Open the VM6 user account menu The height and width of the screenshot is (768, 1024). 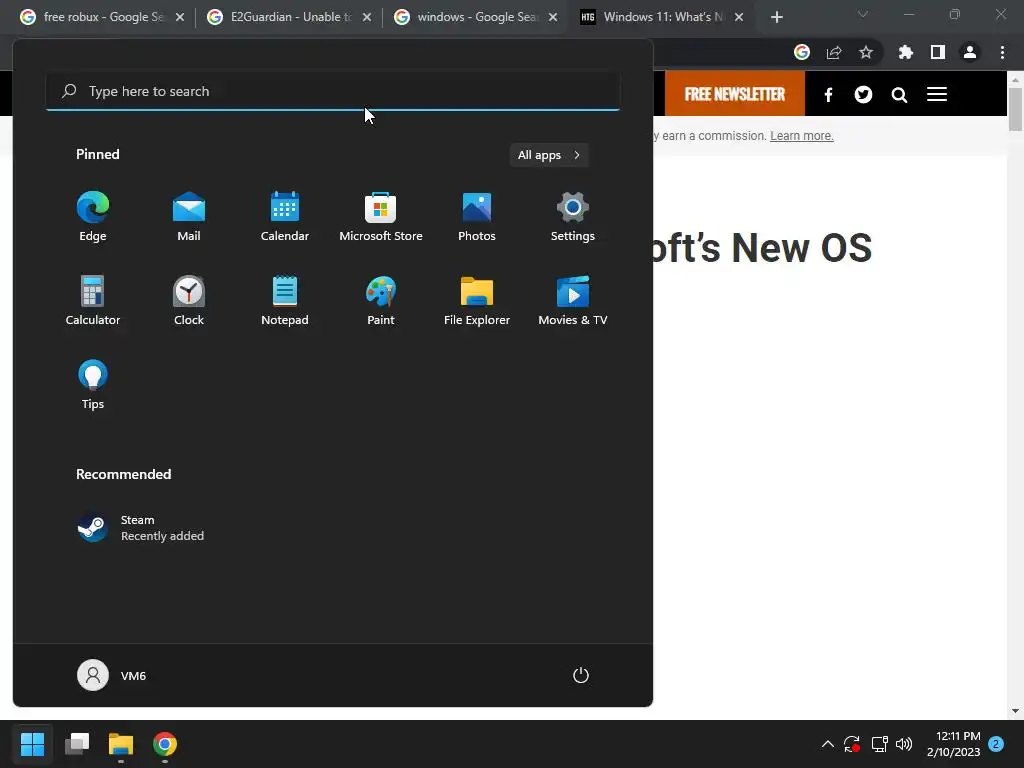point(112,675)
